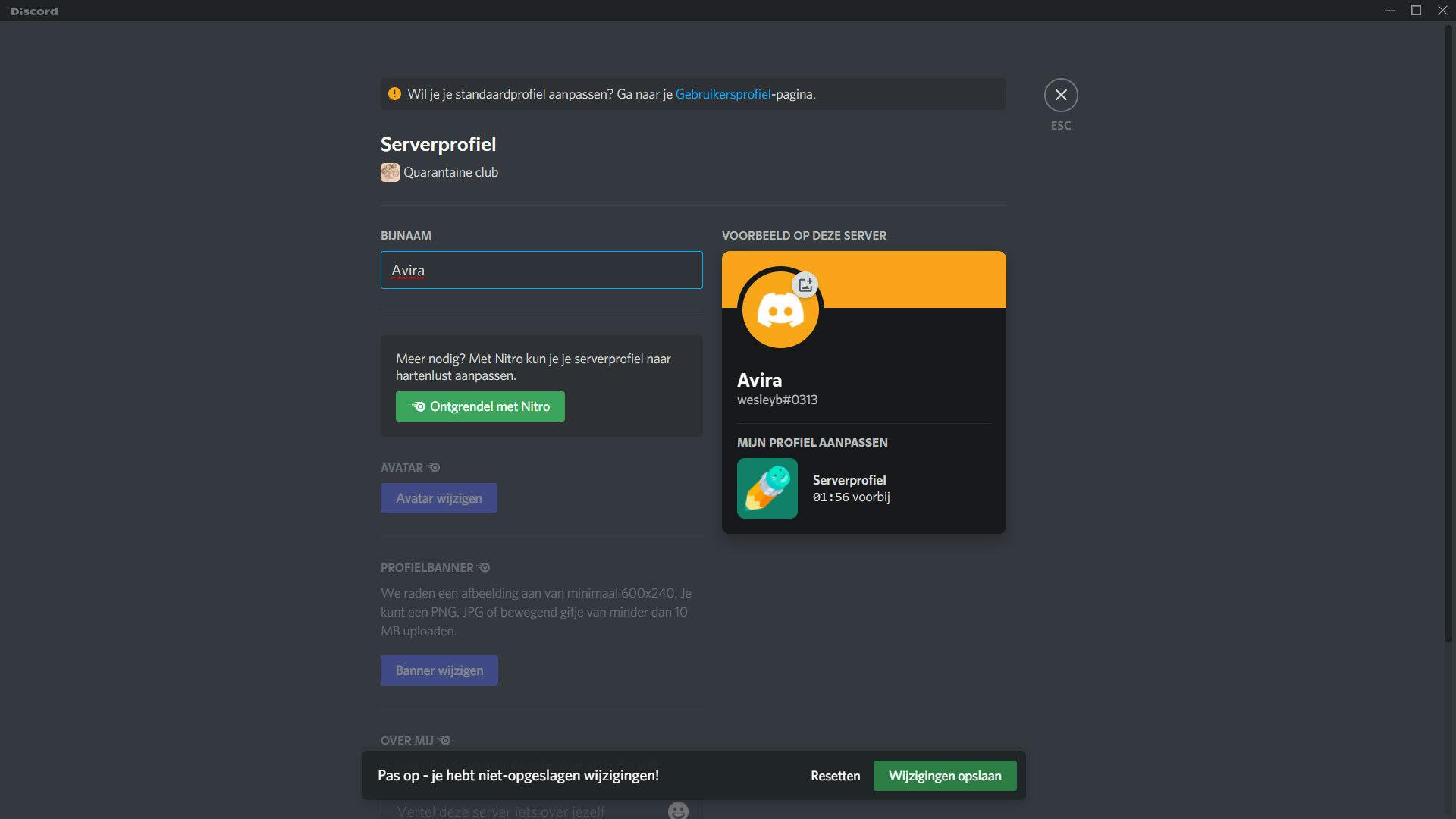Screen dimensions: 1456x819
Task: Click Resetten to discard changes
Action: click(835, 776)
